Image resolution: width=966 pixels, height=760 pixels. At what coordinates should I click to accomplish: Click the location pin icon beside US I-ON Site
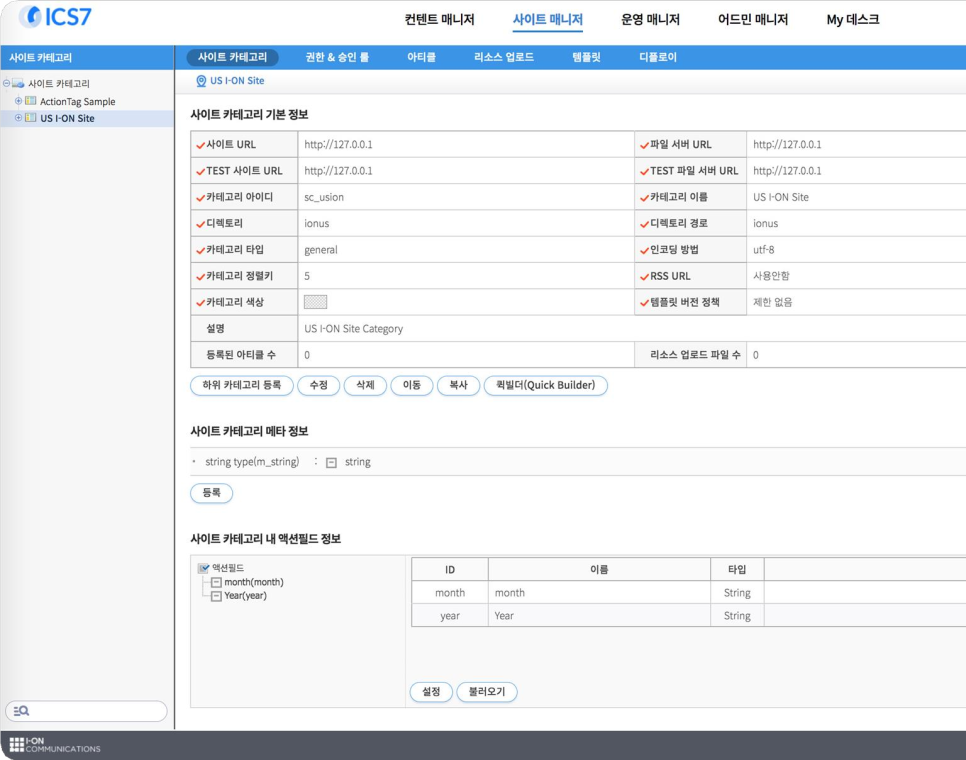coord(201,81)
